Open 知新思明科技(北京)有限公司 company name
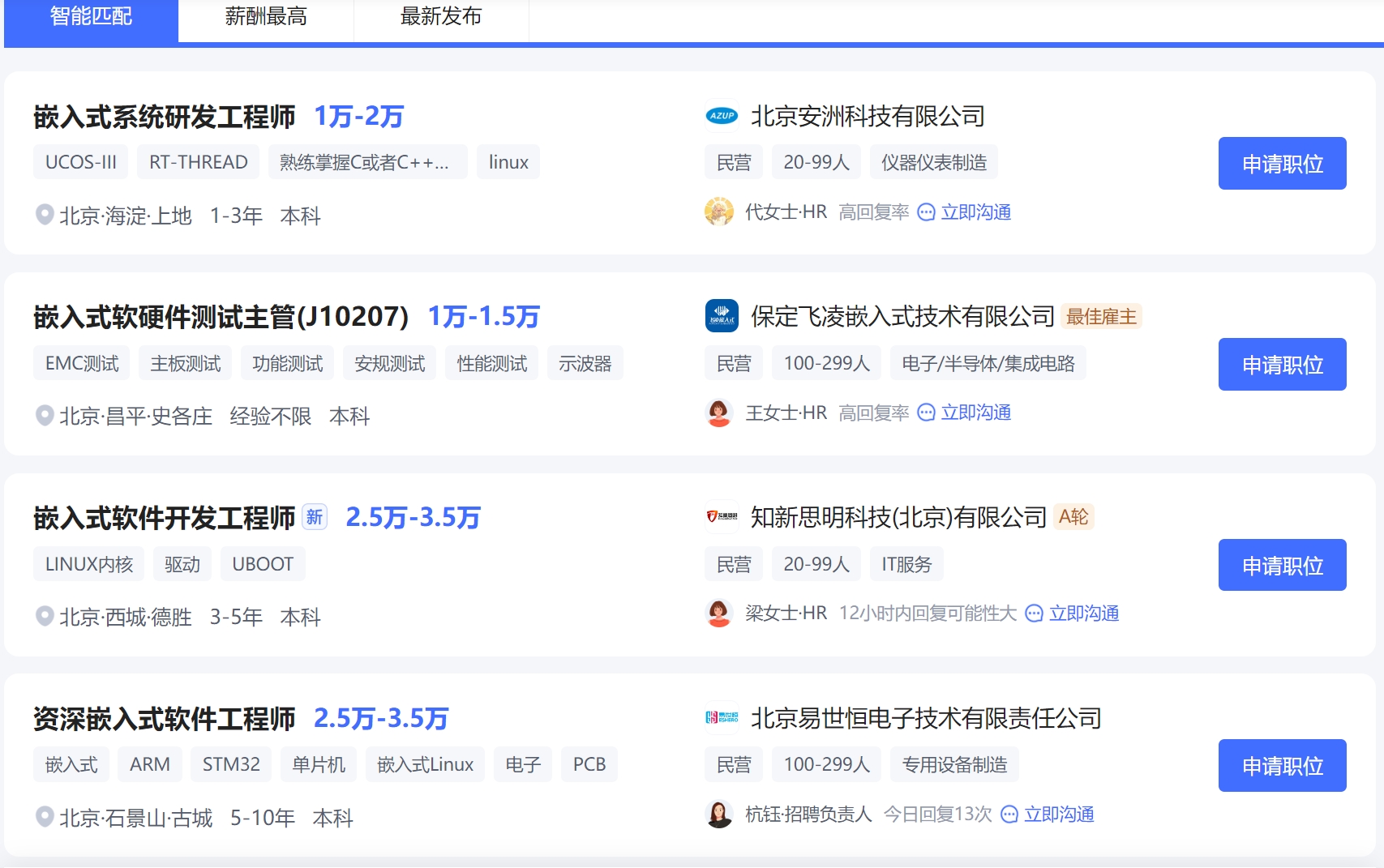 (x=898, y=516)
